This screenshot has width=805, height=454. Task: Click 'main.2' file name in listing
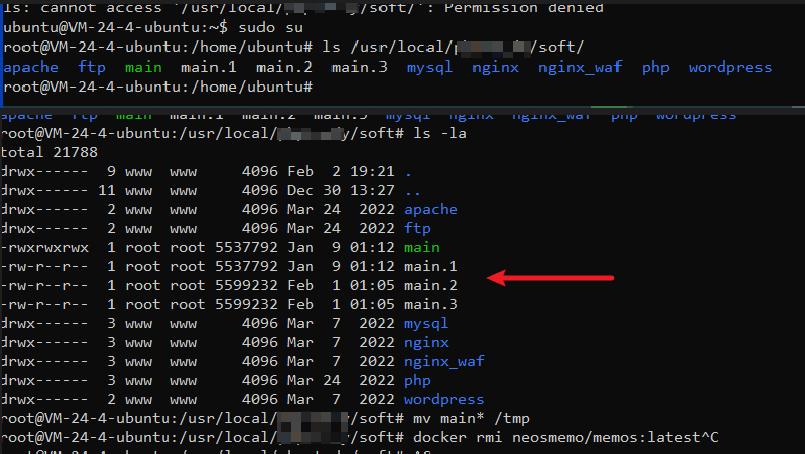coord(431,286)
